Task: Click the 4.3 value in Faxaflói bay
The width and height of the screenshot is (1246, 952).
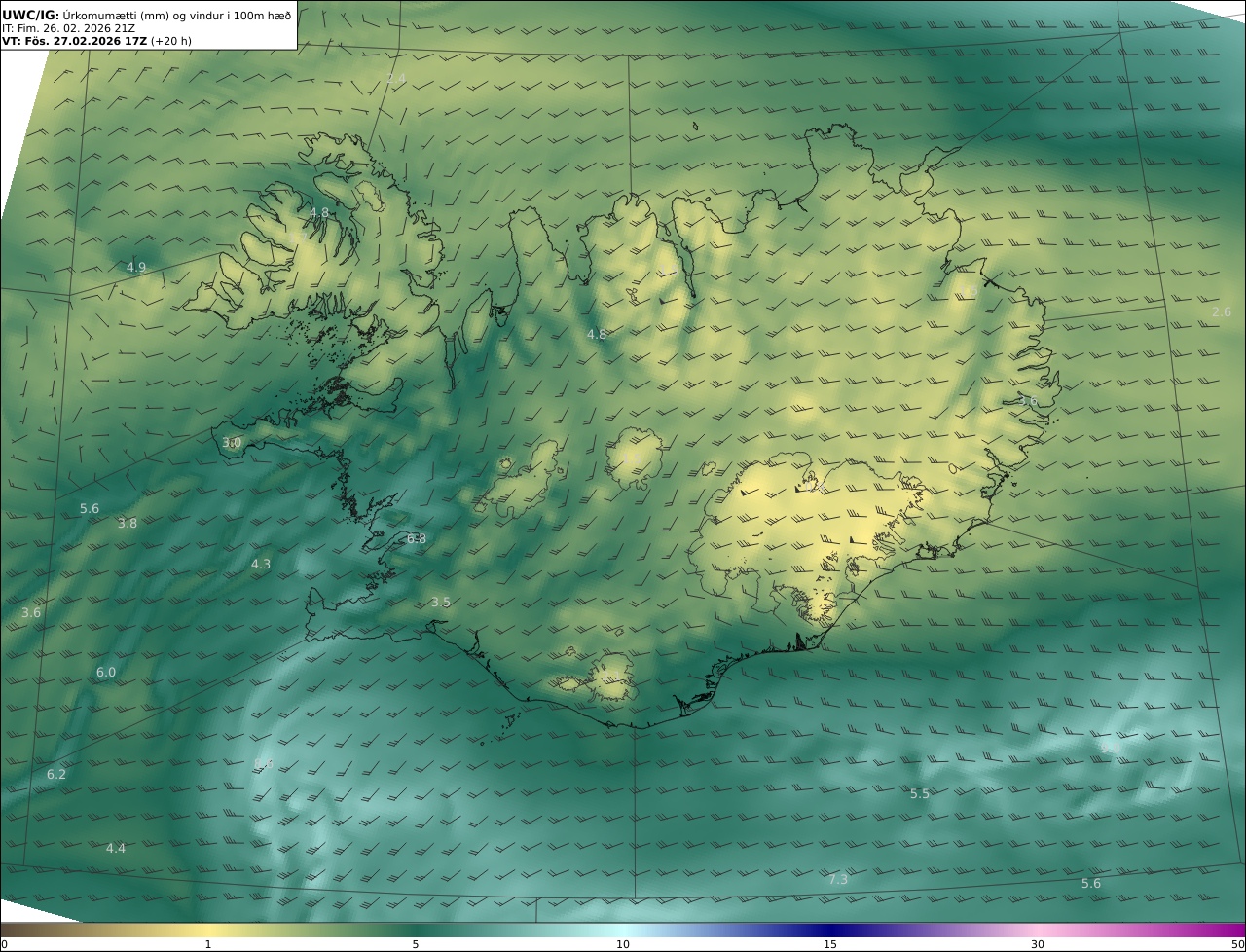Action: 261,564
